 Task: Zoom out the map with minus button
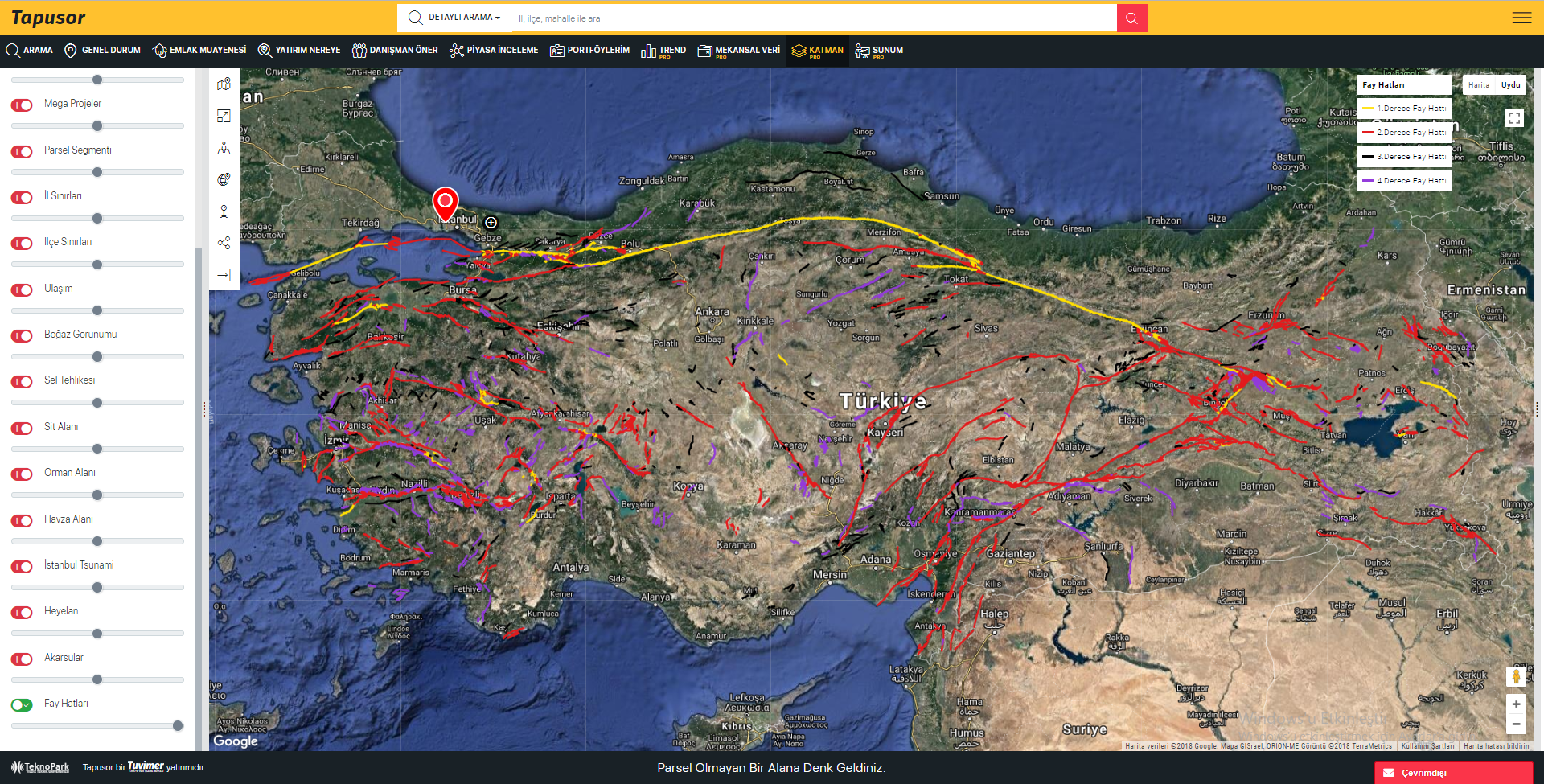point(1516,724)
